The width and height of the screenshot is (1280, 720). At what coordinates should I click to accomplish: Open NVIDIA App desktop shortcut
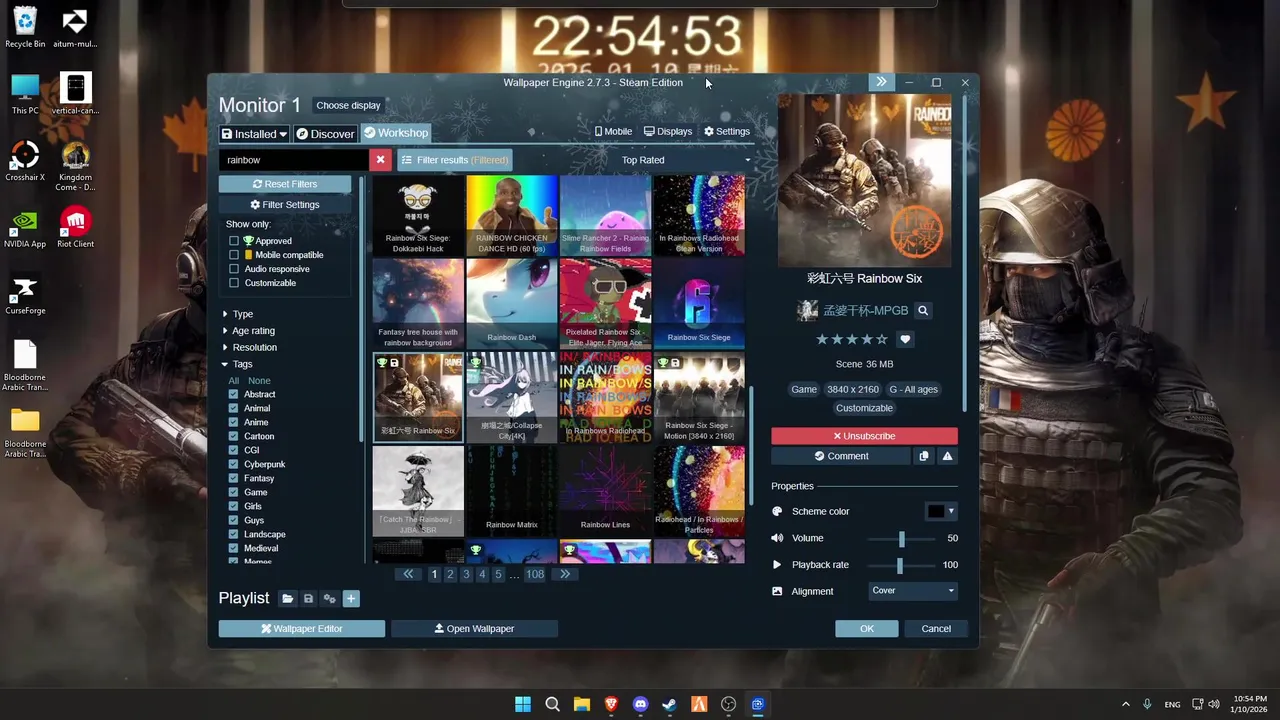[x=25, y=227]
